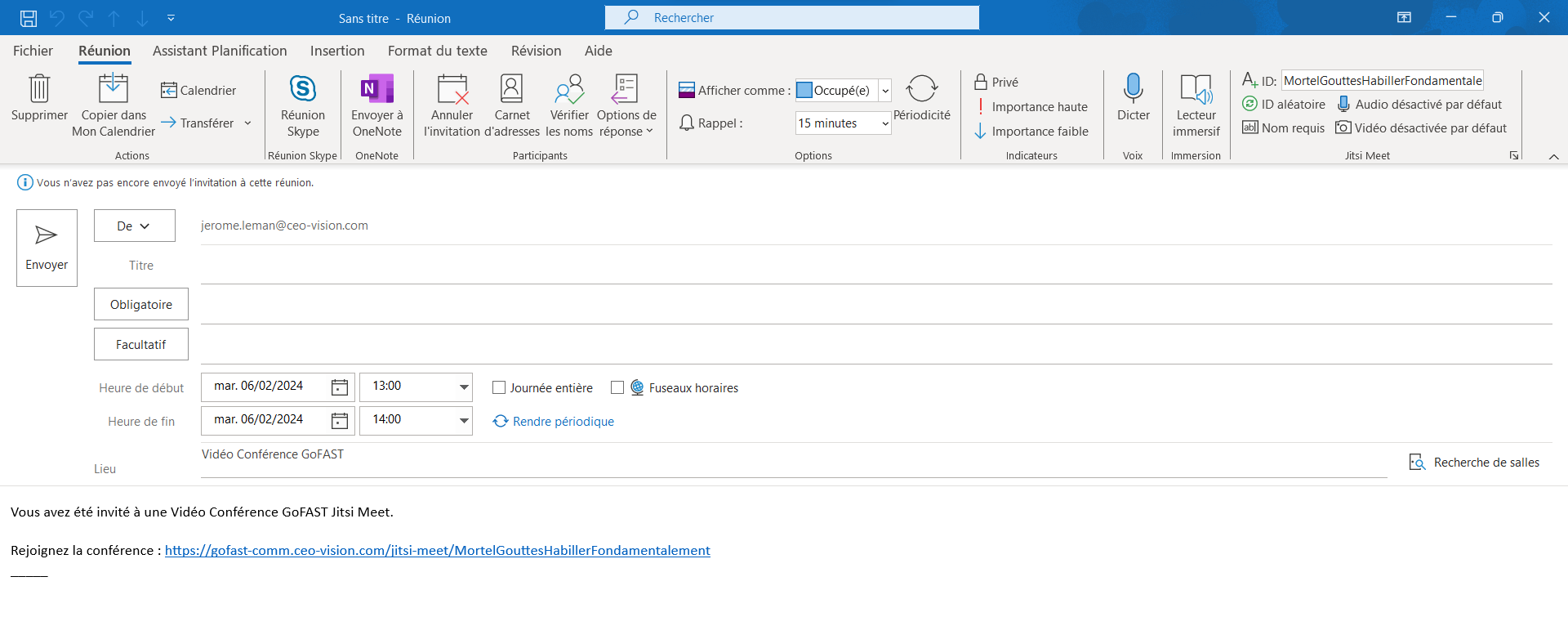Click the Next item down arrow
The width and height of the screenshot is (1568, 626).
[x=142, y=18]
